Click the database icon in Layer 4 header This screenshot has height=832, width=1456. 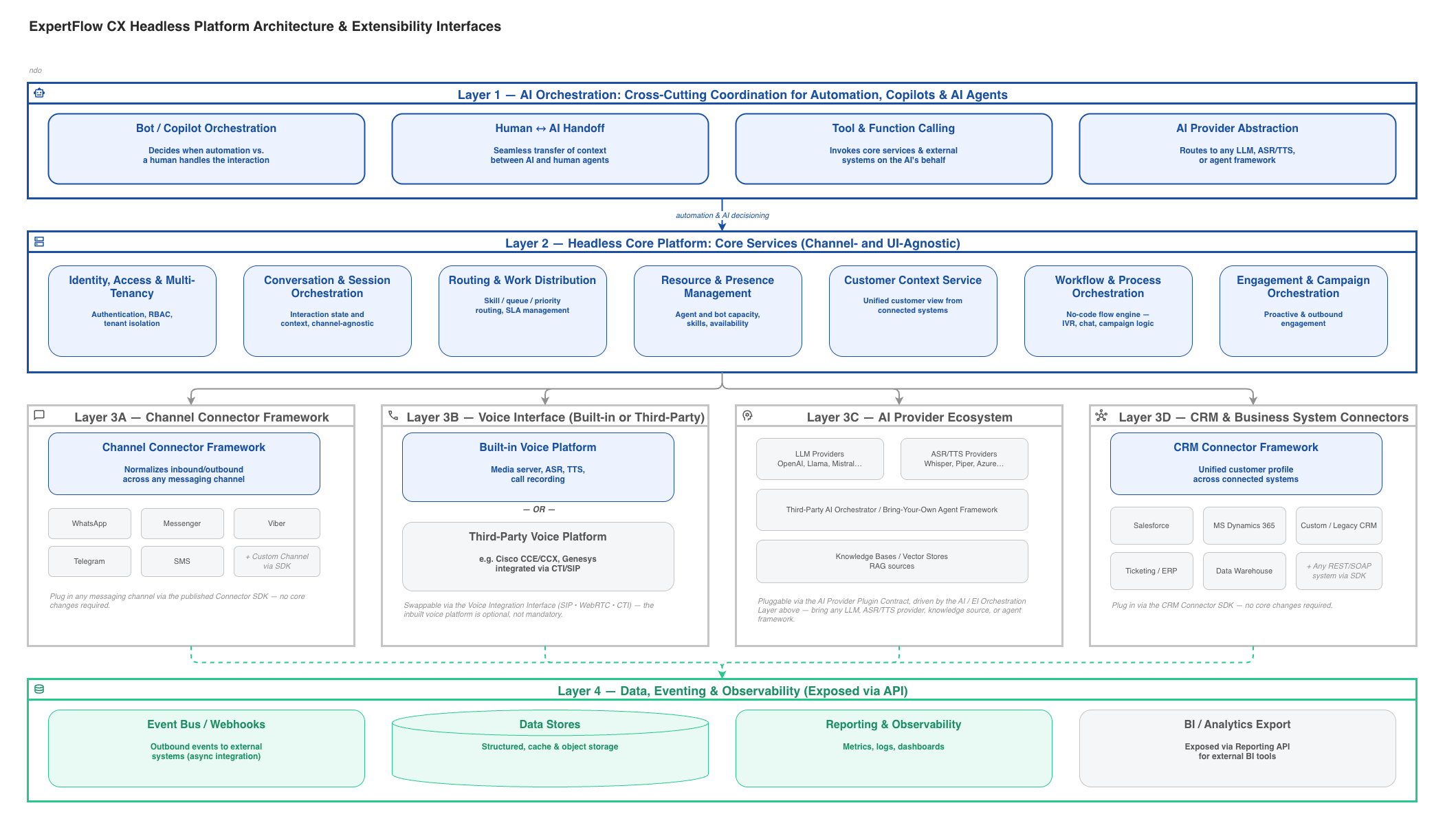coord(39,689)
